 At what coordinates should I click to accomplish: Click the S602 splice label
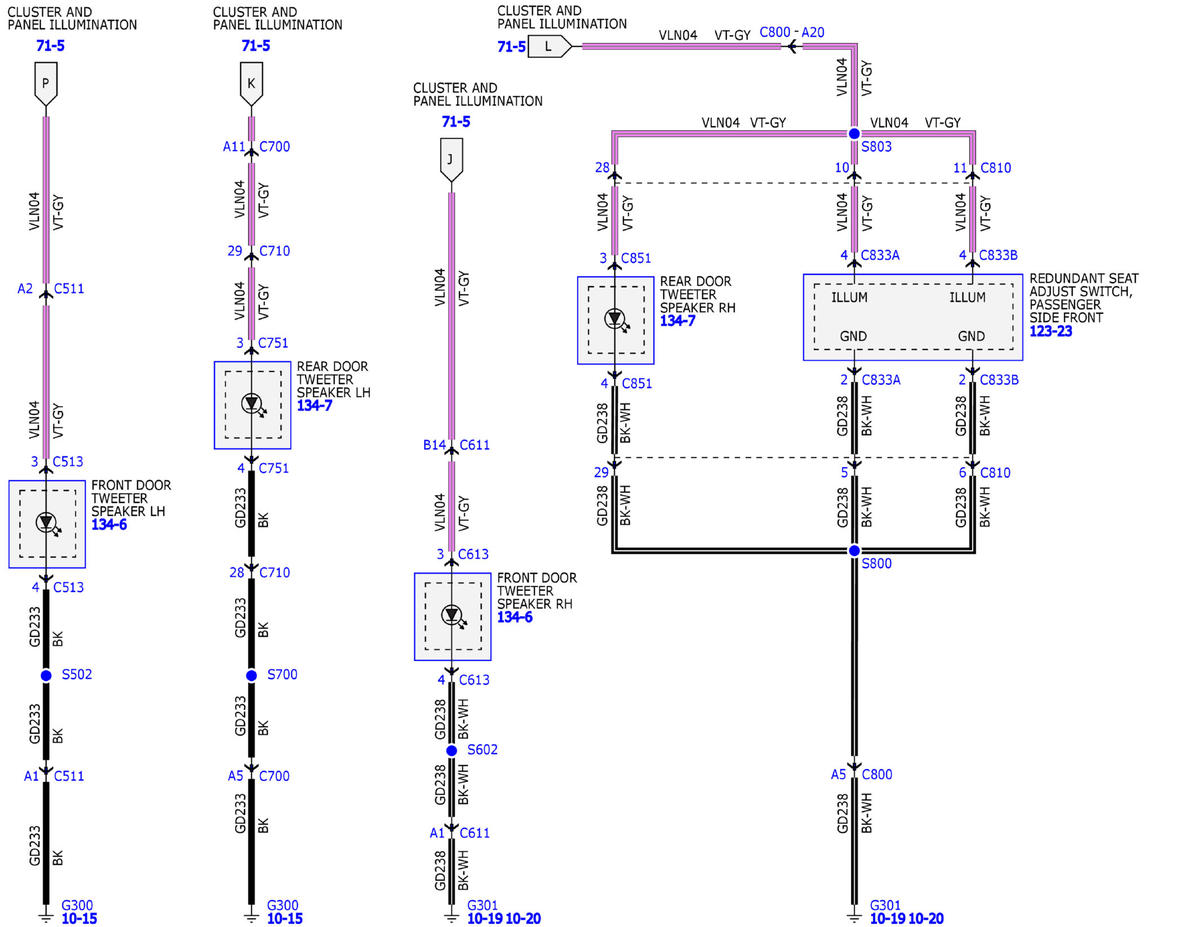(x=482, y=750)
